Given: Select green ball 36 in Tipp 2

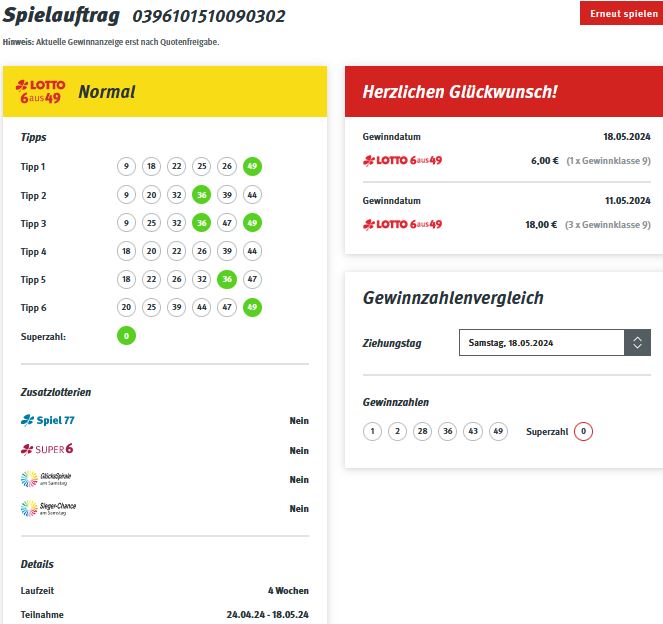Looking at the screenshot, I should 202,195.
